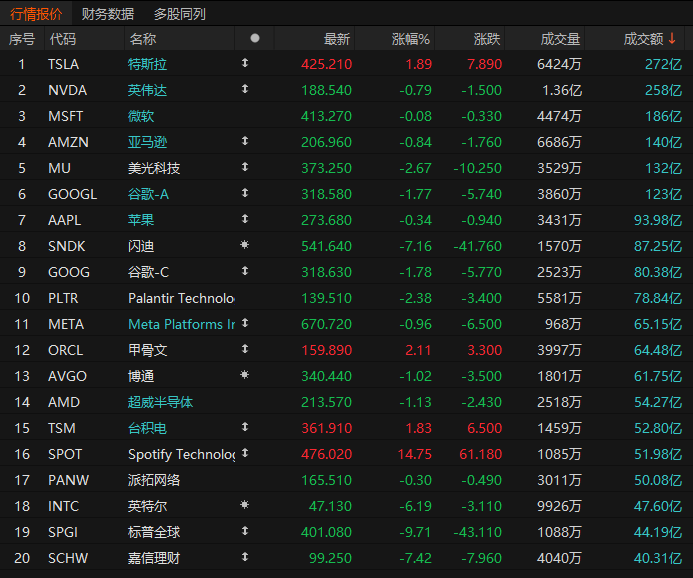This screenshot has width=693, height=578.
Task: Click the star marker in INTC row
Action: click(x=244, y=505)
